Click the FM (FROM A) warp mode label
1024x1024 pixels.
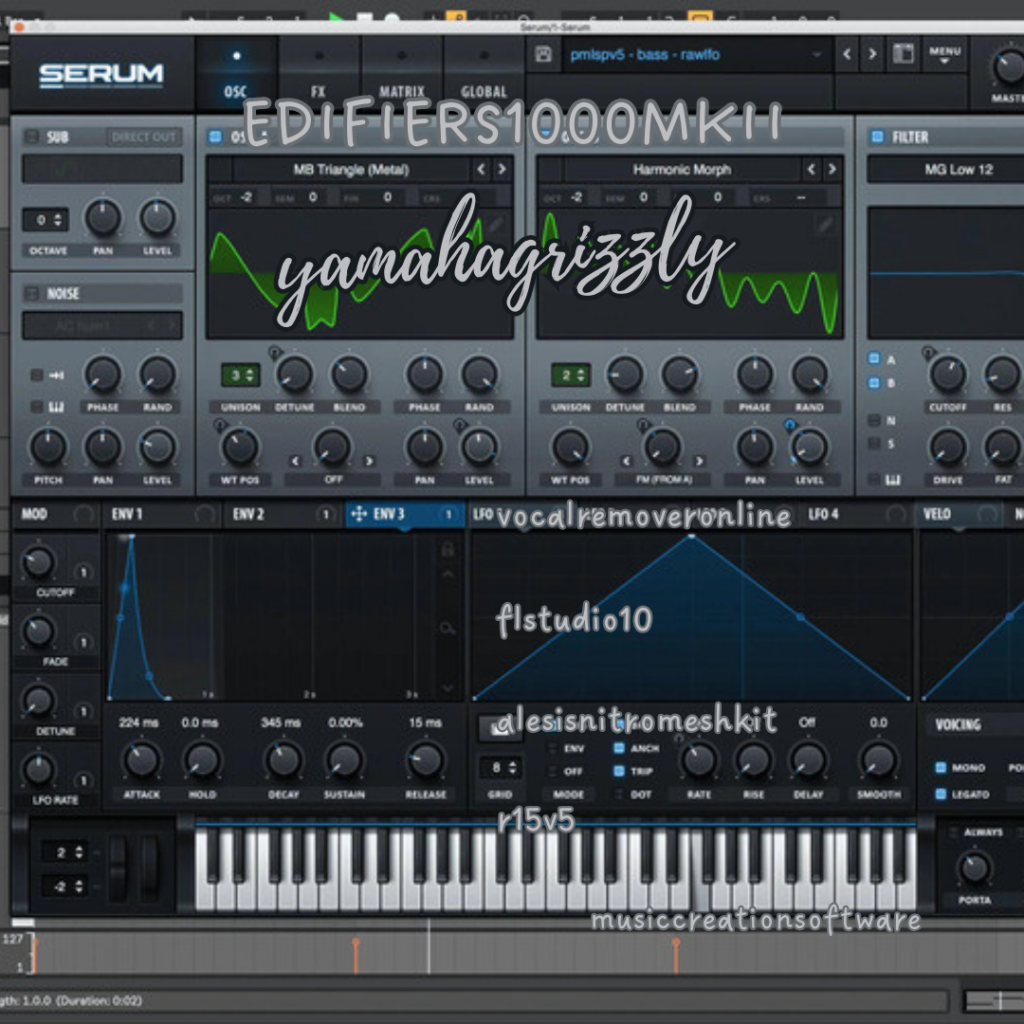[662, 479]
